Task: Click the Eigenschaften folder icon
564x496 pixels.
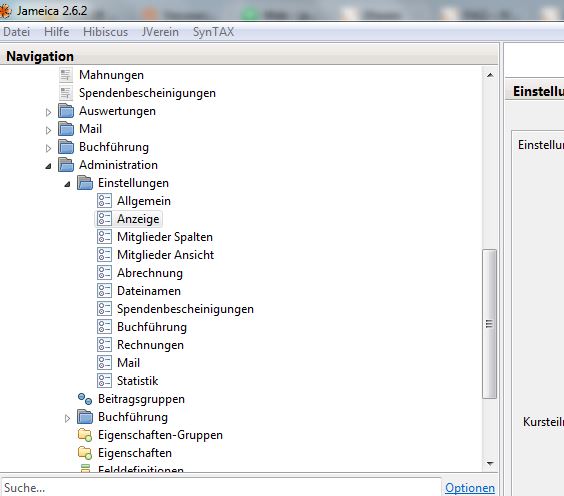Action: click(85, 453)
